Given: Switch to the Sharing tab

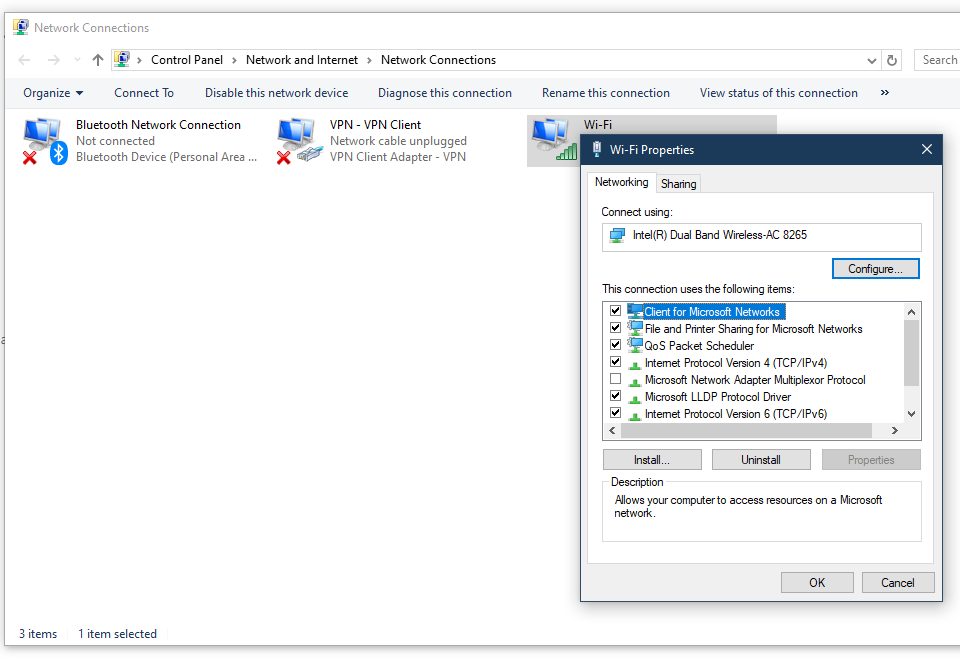Looking at the screenshot, I should (678, 184).
